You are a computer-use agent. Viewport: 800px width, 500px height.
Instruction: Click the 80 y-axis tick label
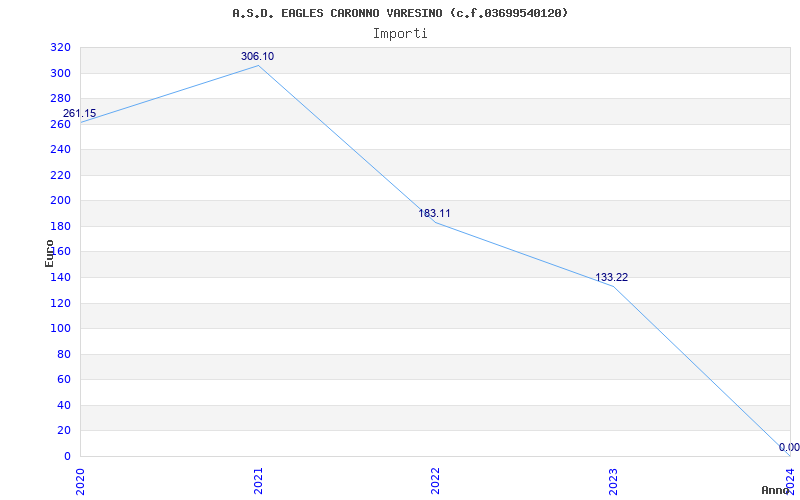tap(64, 354)
